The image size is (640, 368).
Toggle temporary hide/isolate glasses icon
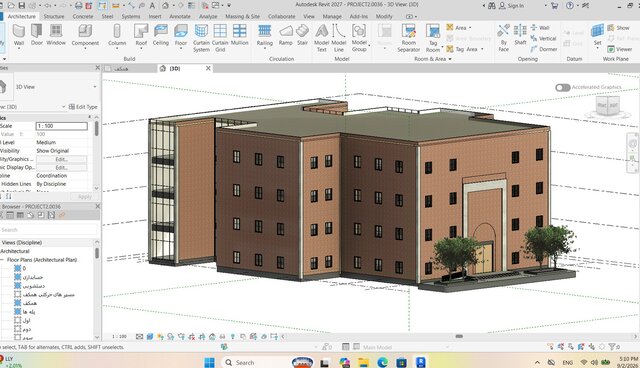point(222,337)
